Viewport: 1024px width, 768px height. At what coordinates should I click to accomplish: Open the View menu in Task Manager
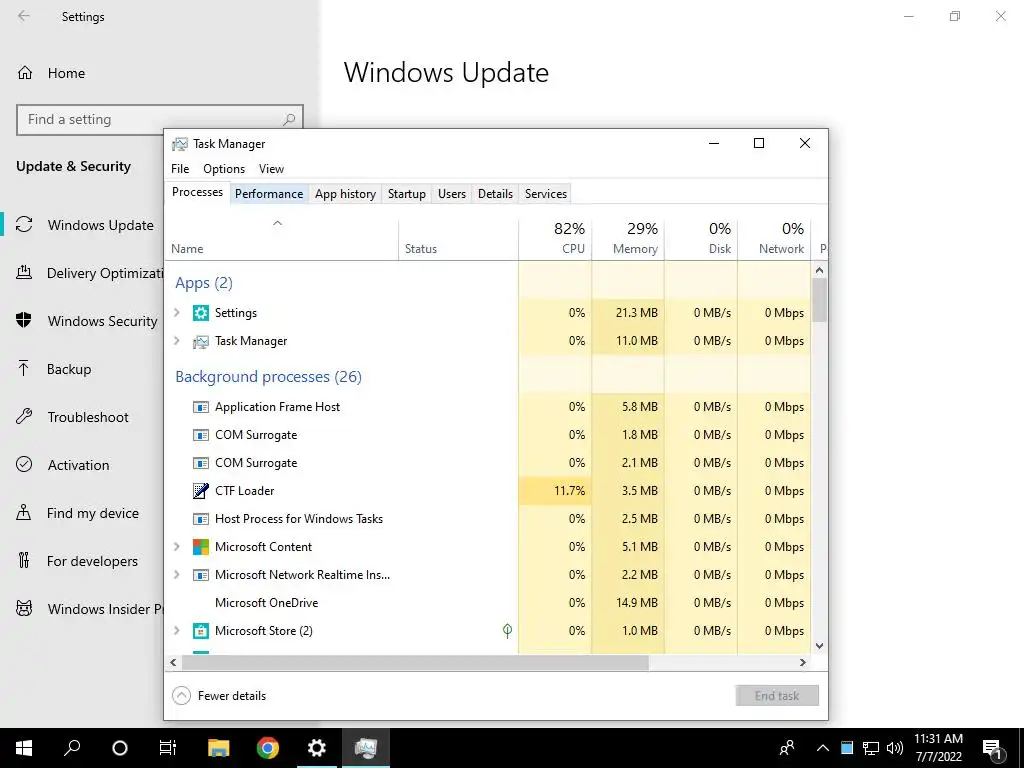(271, 168)
